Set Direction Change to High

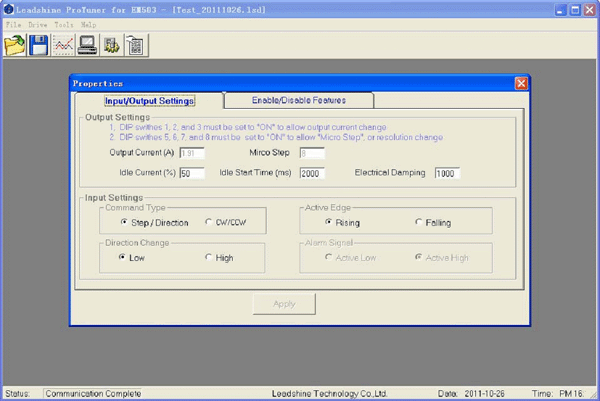208,257
